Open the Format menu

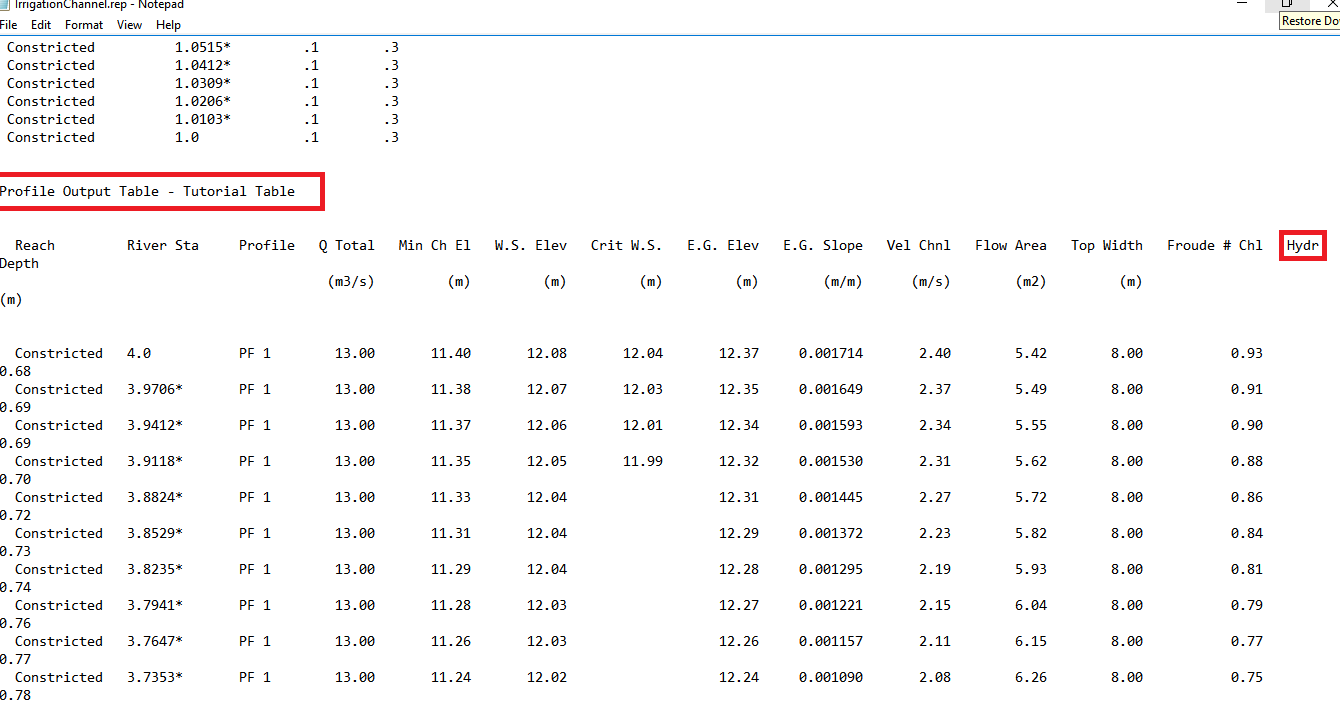click(x=84, y=25)
